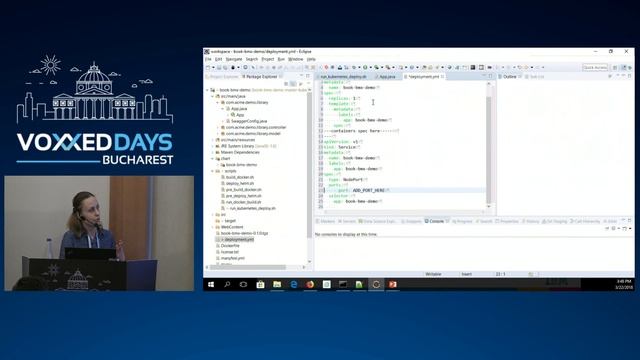This screenshot has height=360, width=640.
Task: Select deploy_helm.sh in scripts folder
Action: [x=240, y=183]
